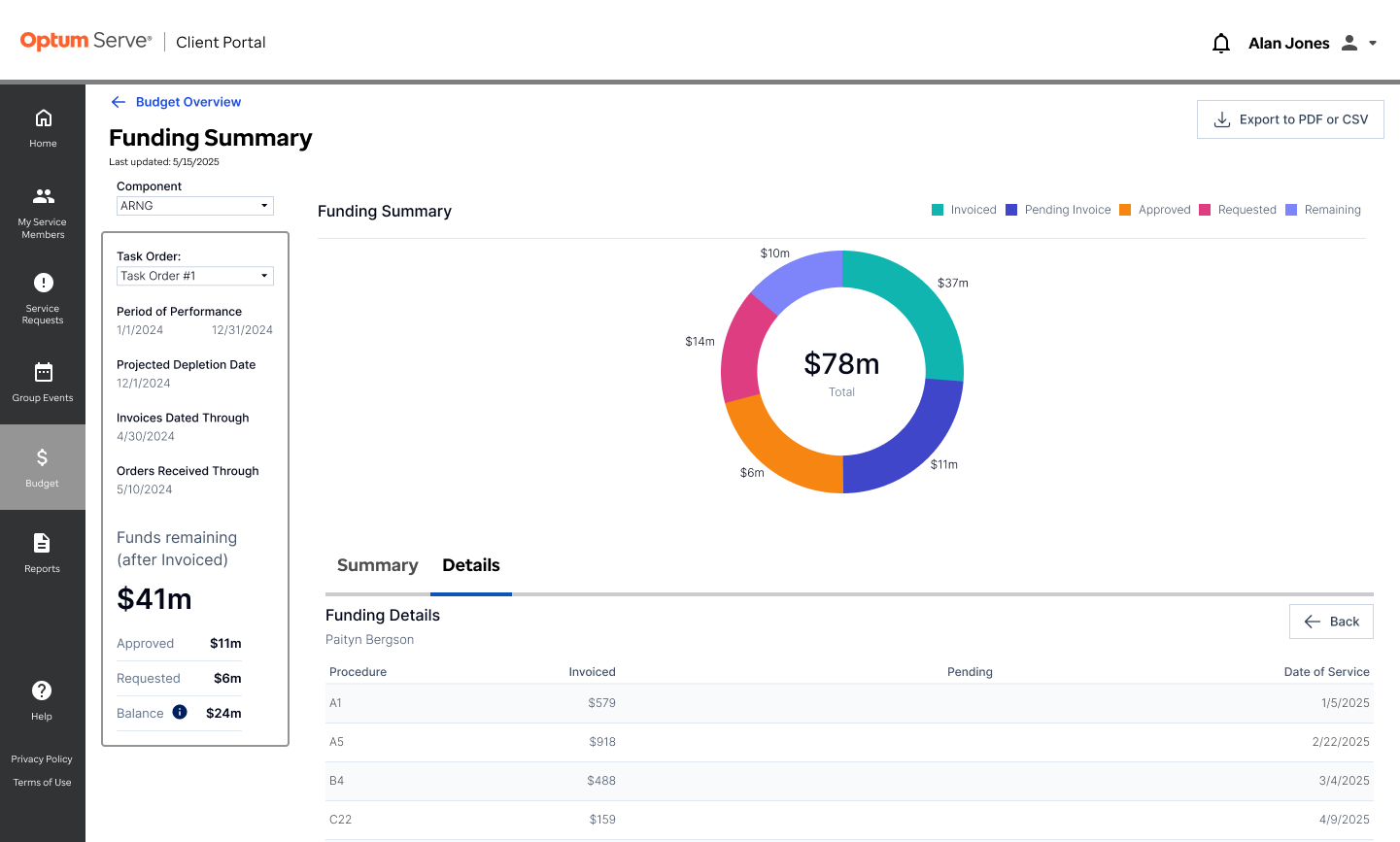The image size is (1400, 842).
Task: Switch to the Details tab
Action: [x=471, y=565]
